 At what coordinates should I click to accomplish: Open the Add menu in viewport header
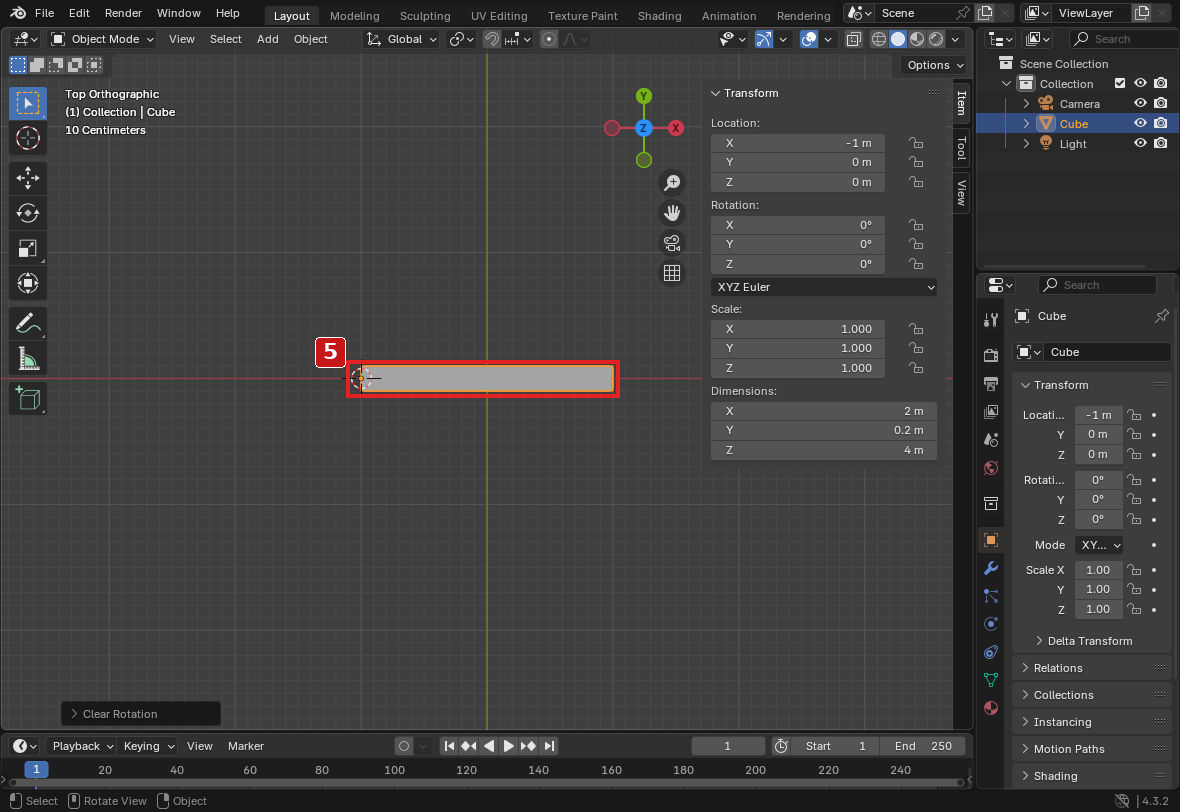267,39
